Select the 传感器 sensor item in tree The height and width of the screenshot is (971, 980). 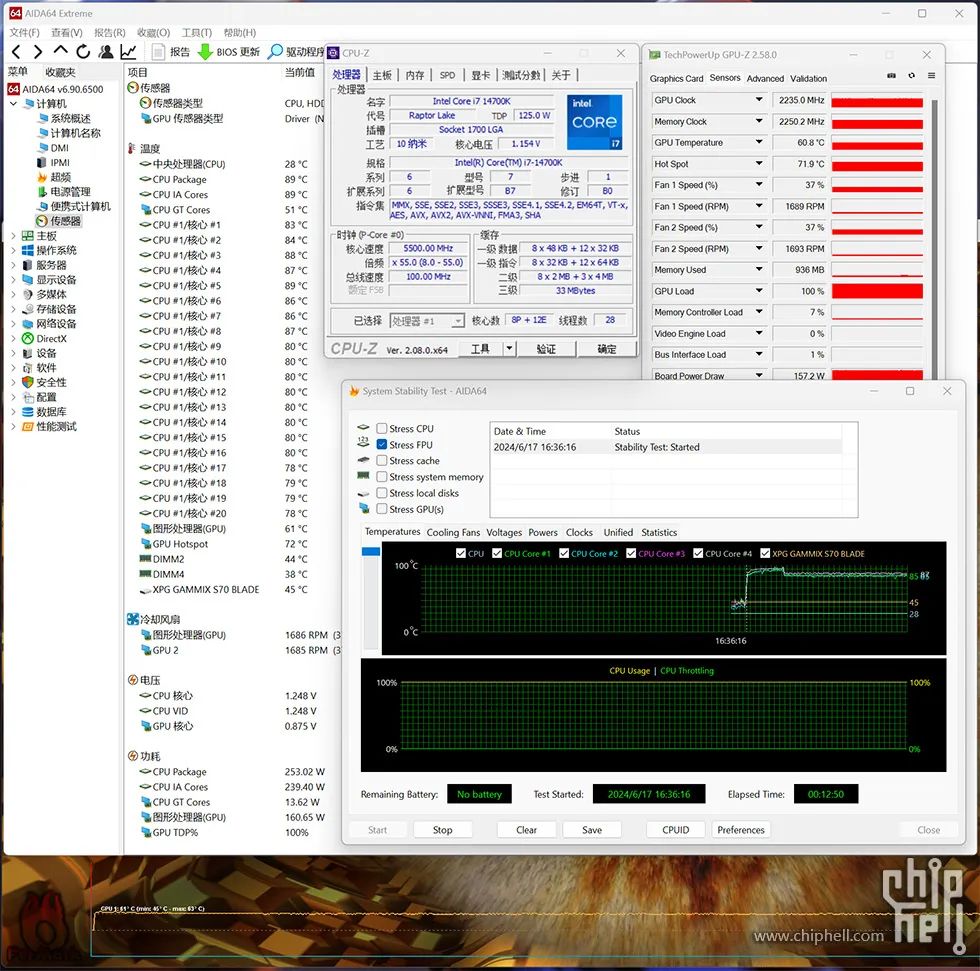[59, 221]
